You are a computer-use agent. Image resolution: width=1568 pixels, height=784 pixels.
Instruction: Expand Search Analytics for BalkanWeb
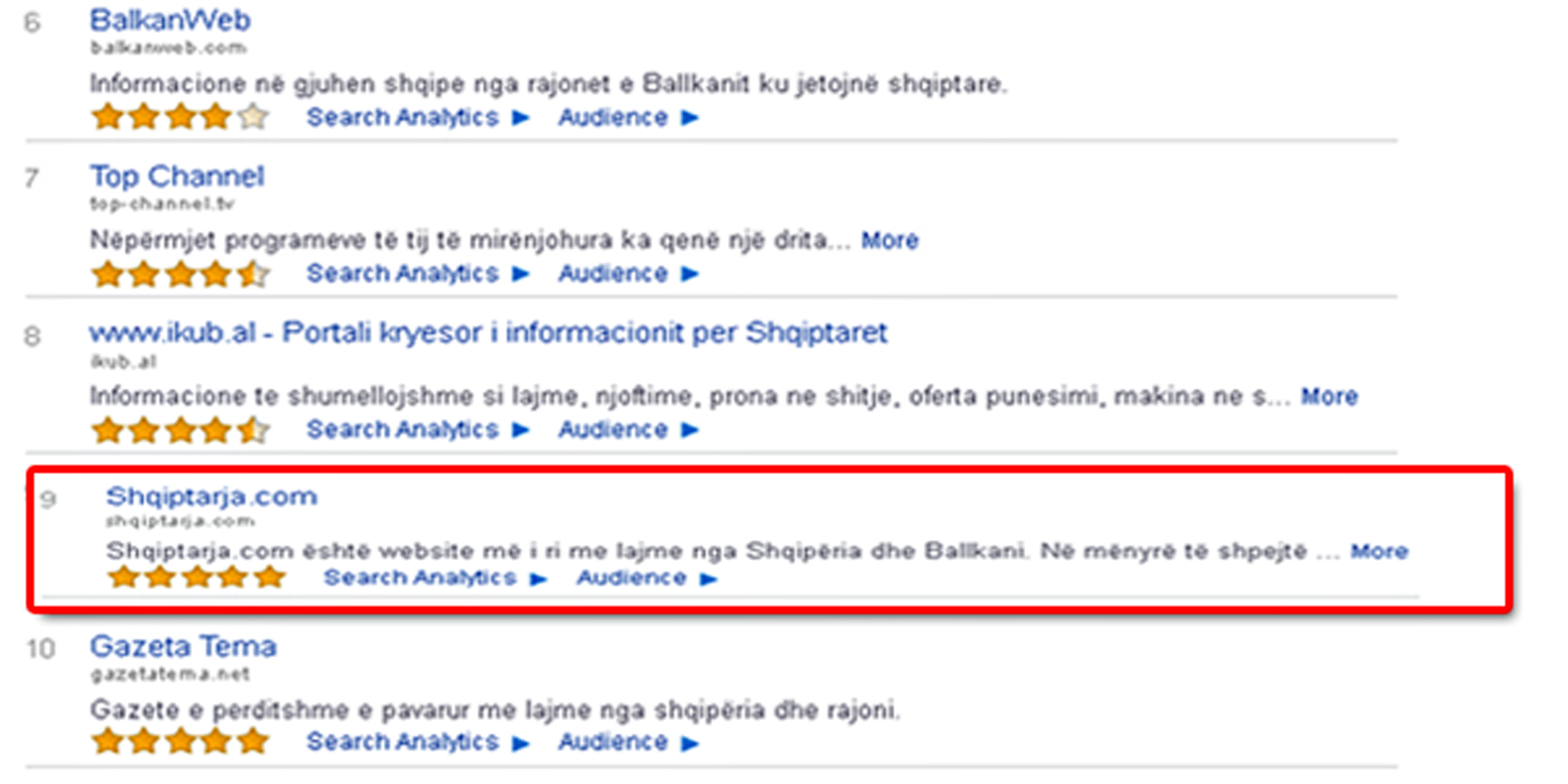(403, 117)
